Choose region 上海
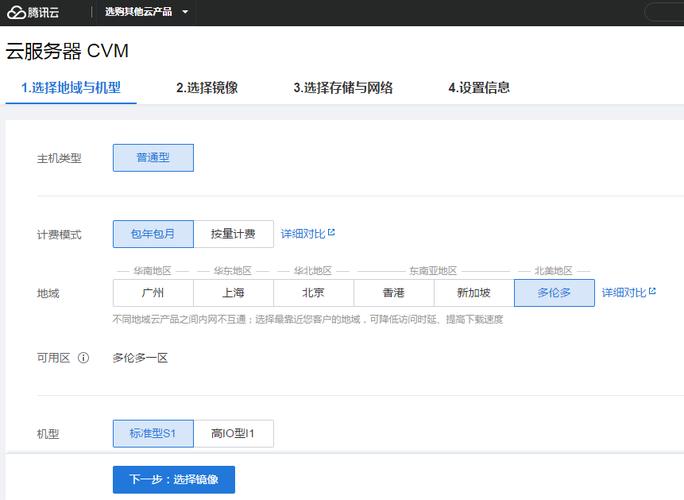 [x=233, y=293]
